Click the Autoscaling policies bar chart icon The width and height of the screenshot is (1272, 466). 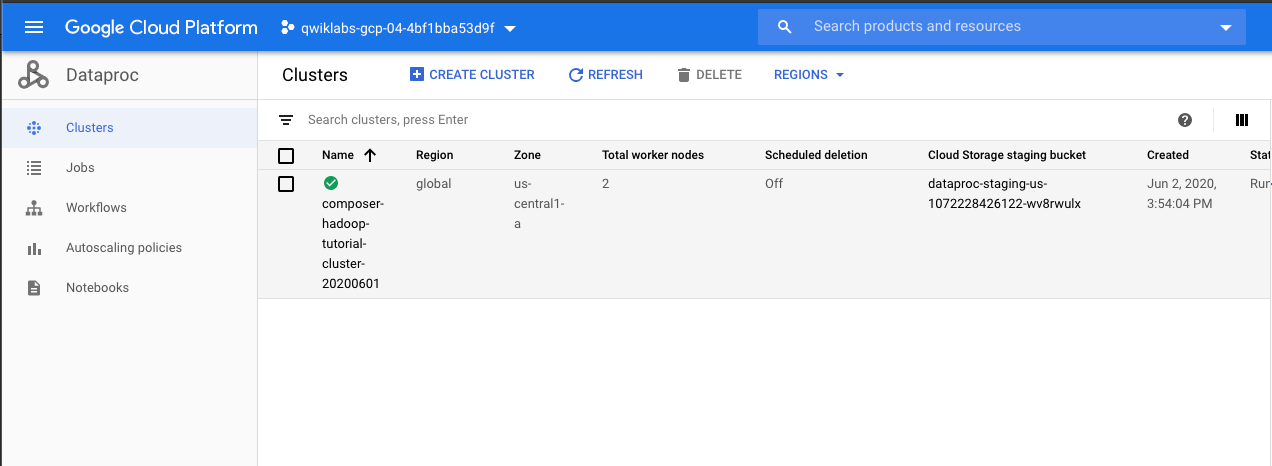(34, 248)
